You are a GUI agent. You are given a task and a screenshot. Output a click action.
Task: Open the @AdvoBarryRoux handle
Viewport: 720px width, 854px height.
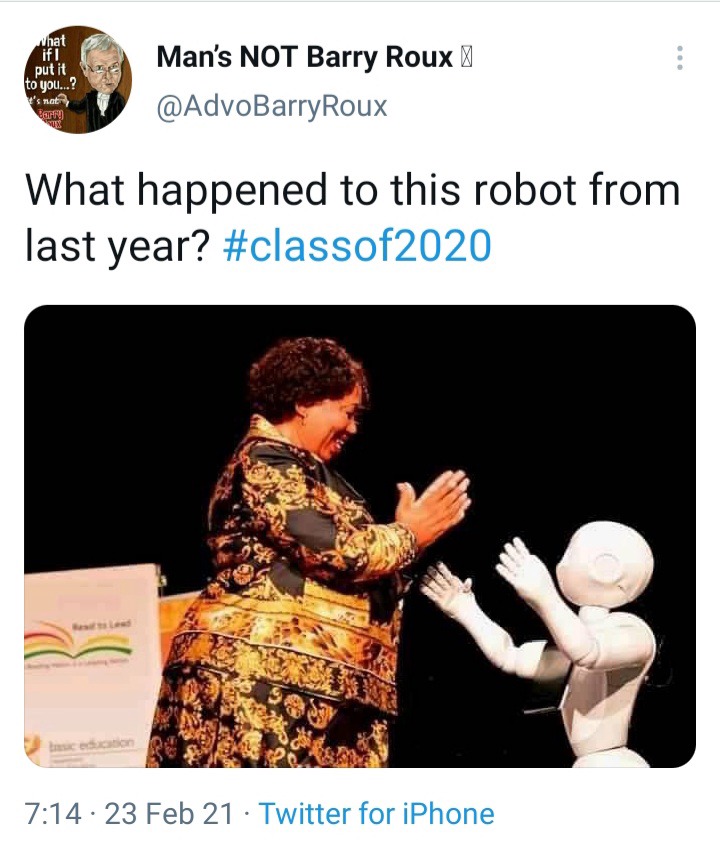[x=272, y=106]
